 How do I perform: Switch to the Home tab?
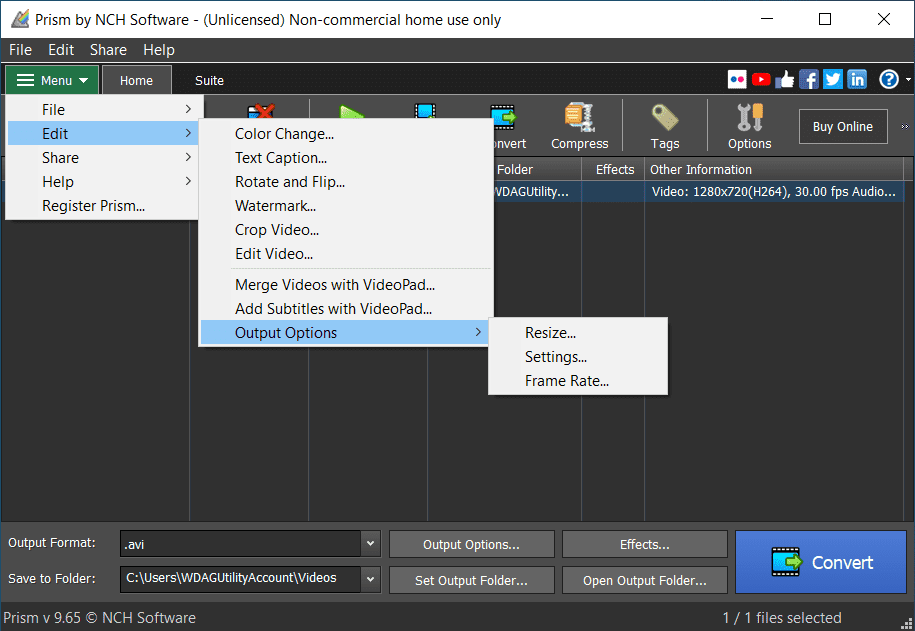[x=137, y=81]
